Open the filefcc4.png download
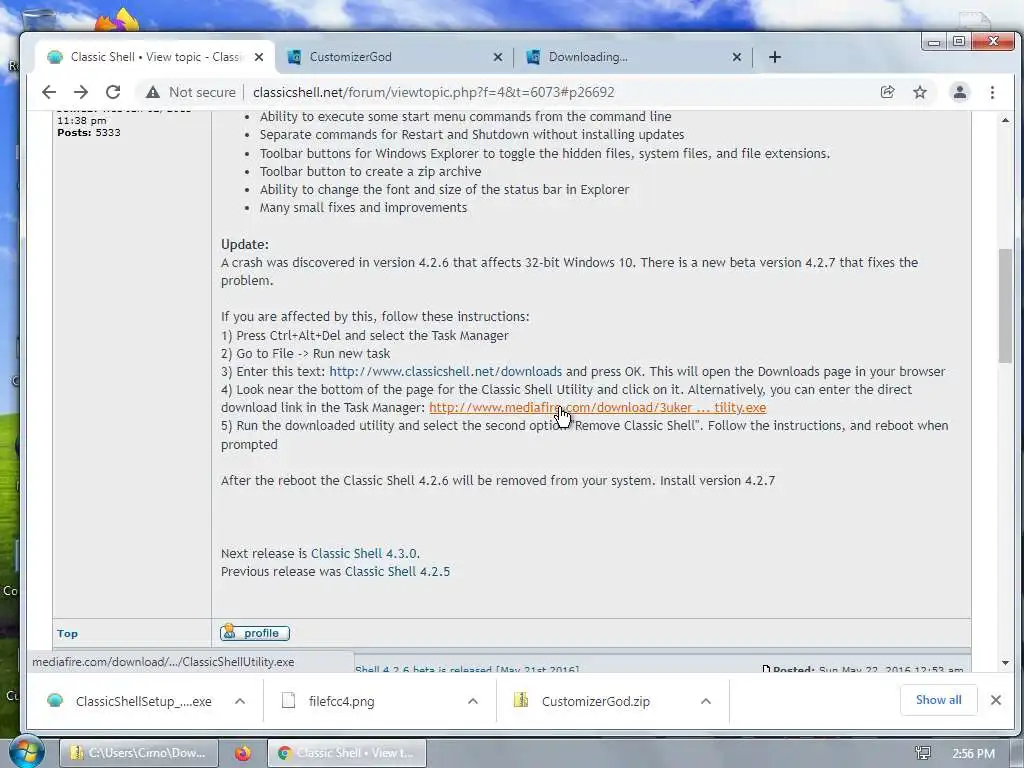 tap(341, 701)
